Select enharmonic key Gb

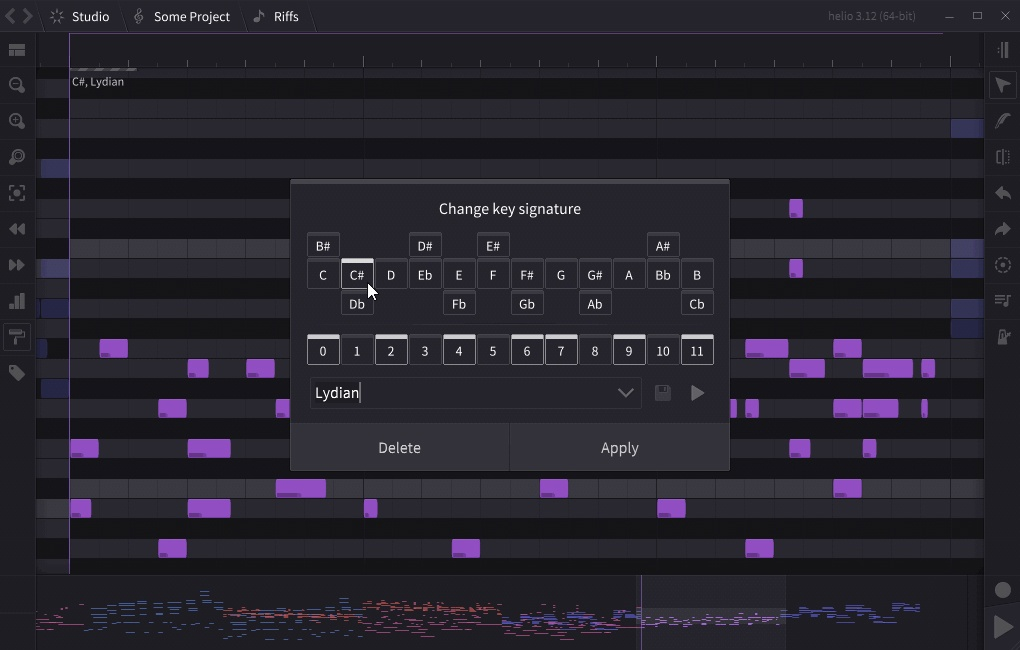(x=527, y=303)
